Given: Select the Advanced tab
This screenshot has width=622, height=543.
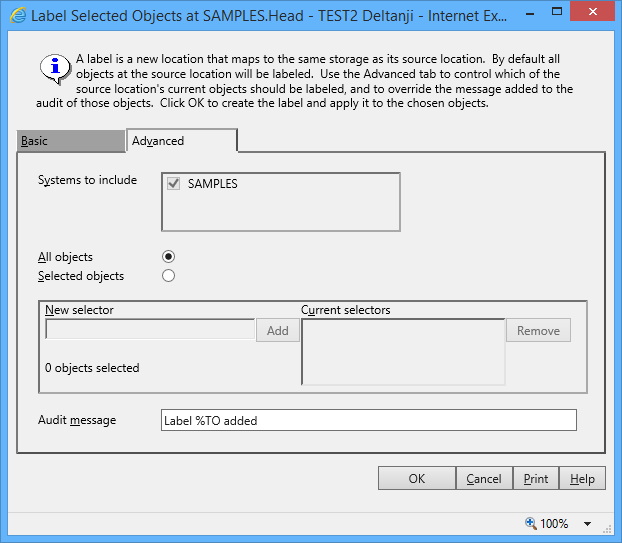Looking at the screenshot, I should tap(180, 141).
